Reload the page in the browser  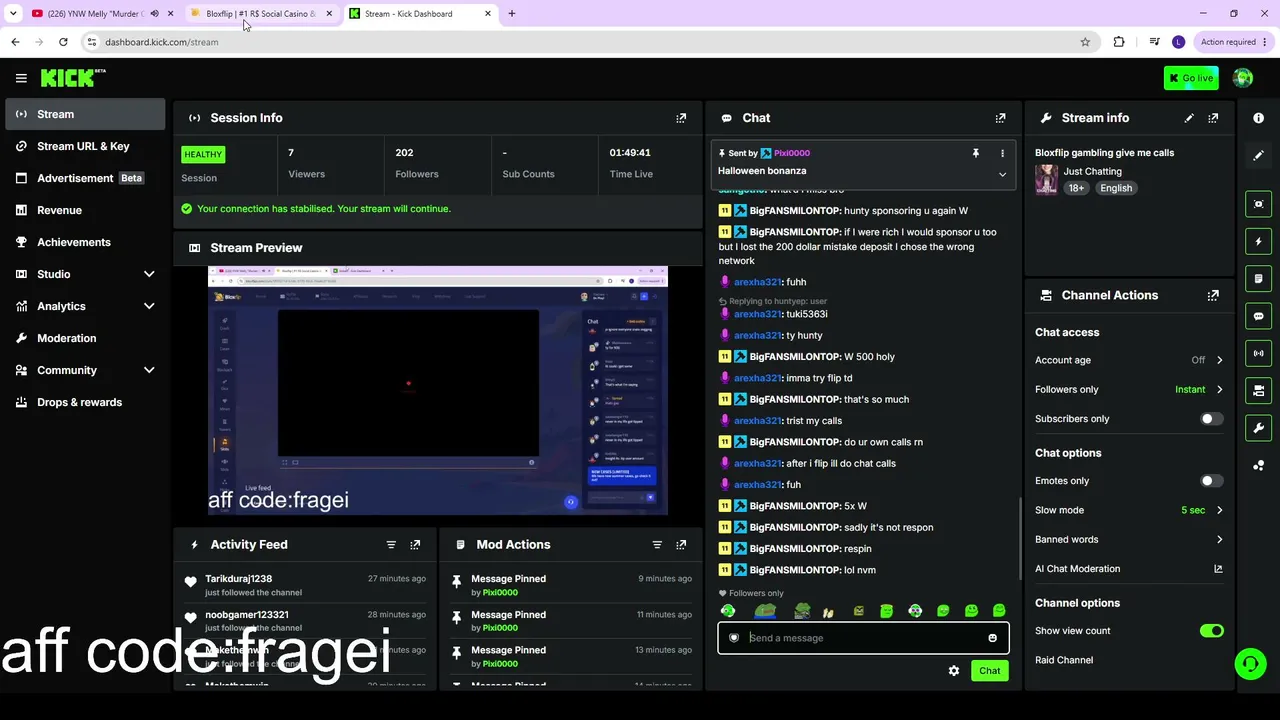point(63,42)
